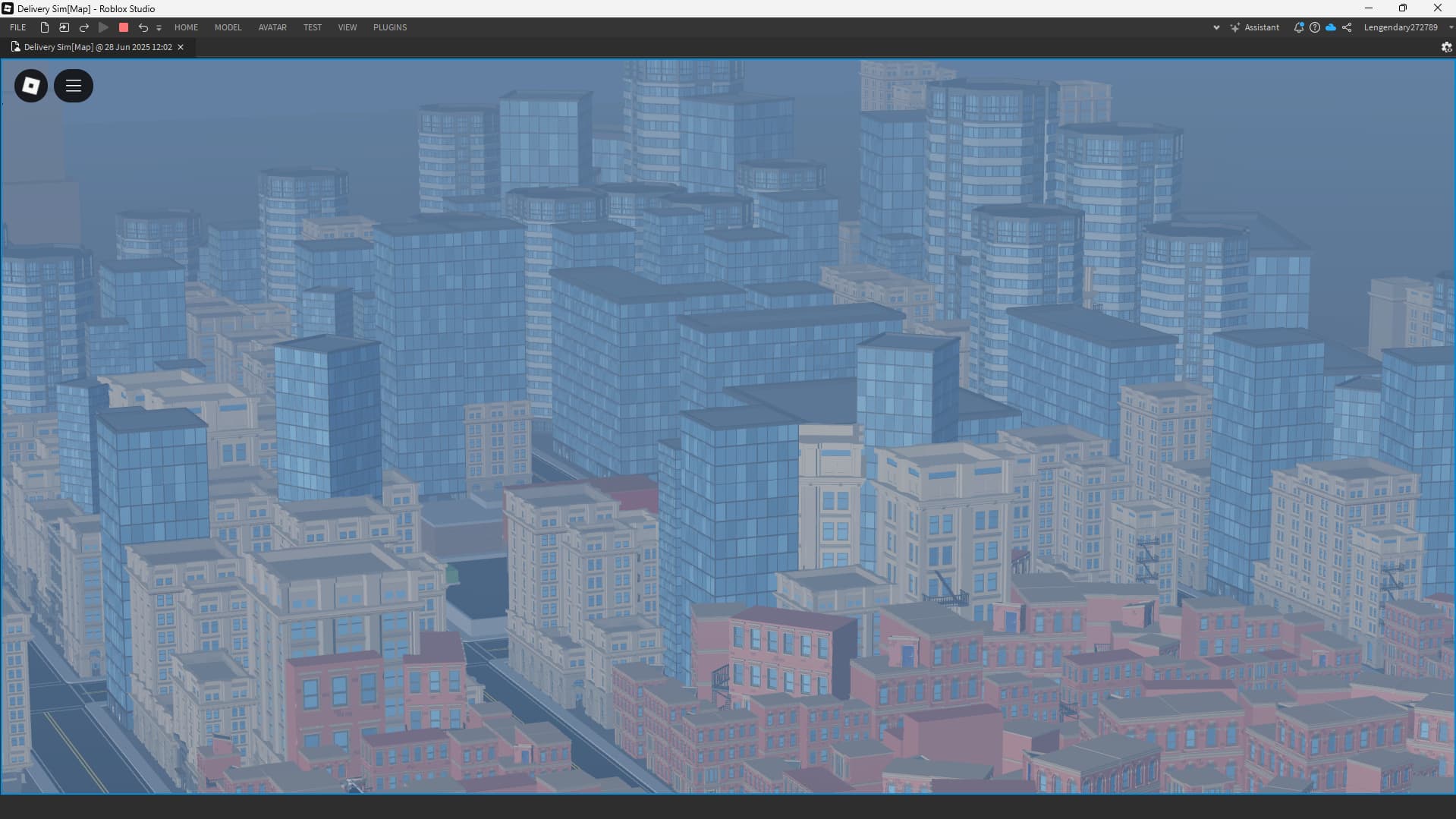
Task: Open the viewport settings gear icon
Action: pos(1446,47)
